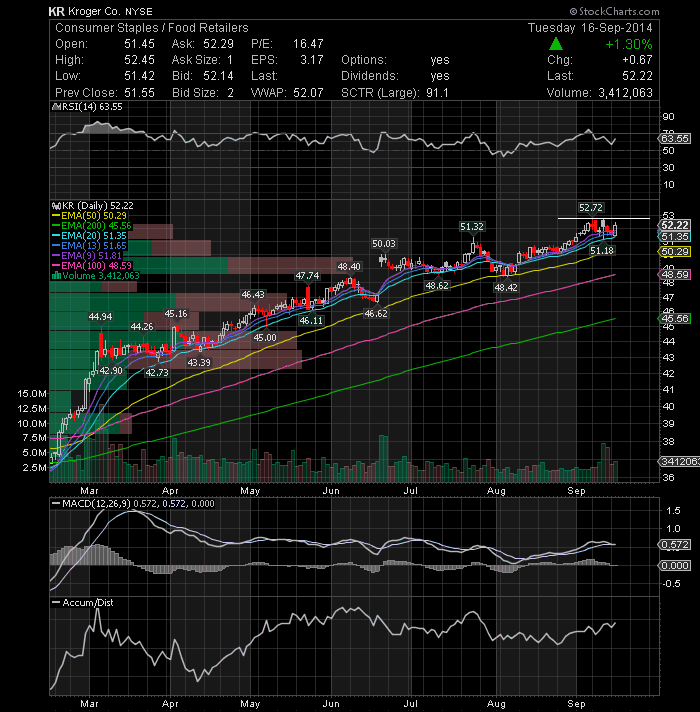The image size is (700, 712).
Task: Click the 'yes' next to Options
Action: 440,60
